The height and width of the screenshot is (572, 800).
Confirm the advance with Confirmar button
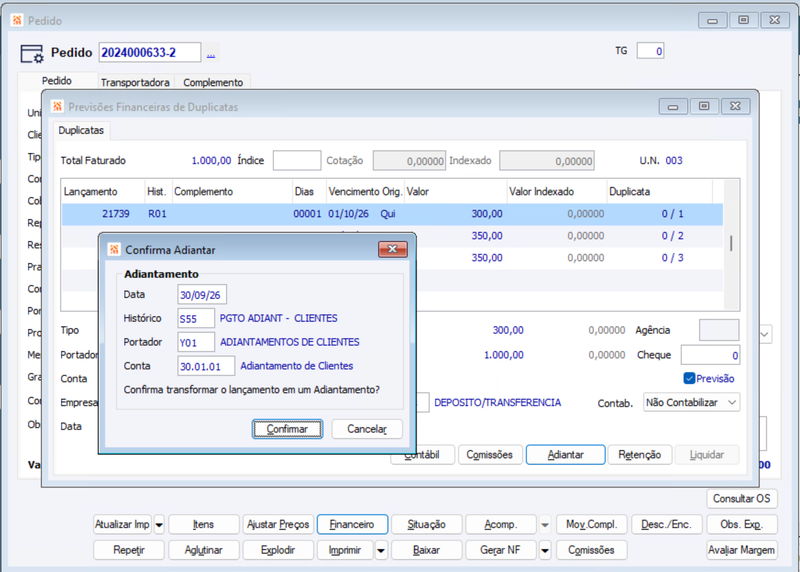tap(287, 429)
